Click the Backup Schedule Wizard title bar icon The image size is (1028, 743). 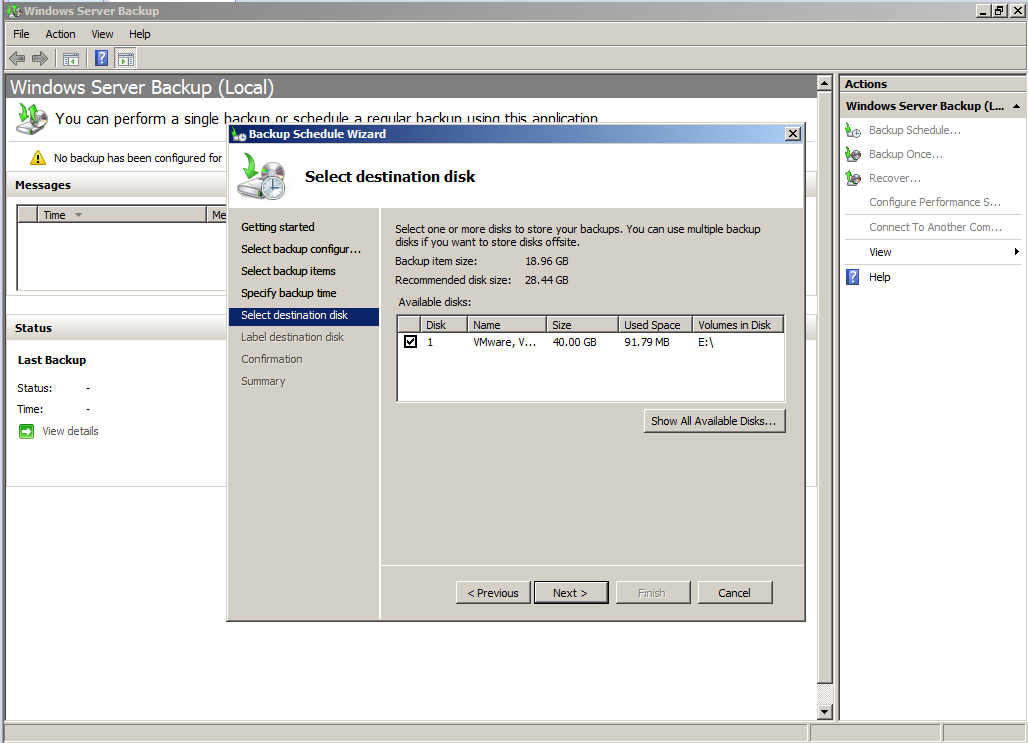click(x=239, y=134)
